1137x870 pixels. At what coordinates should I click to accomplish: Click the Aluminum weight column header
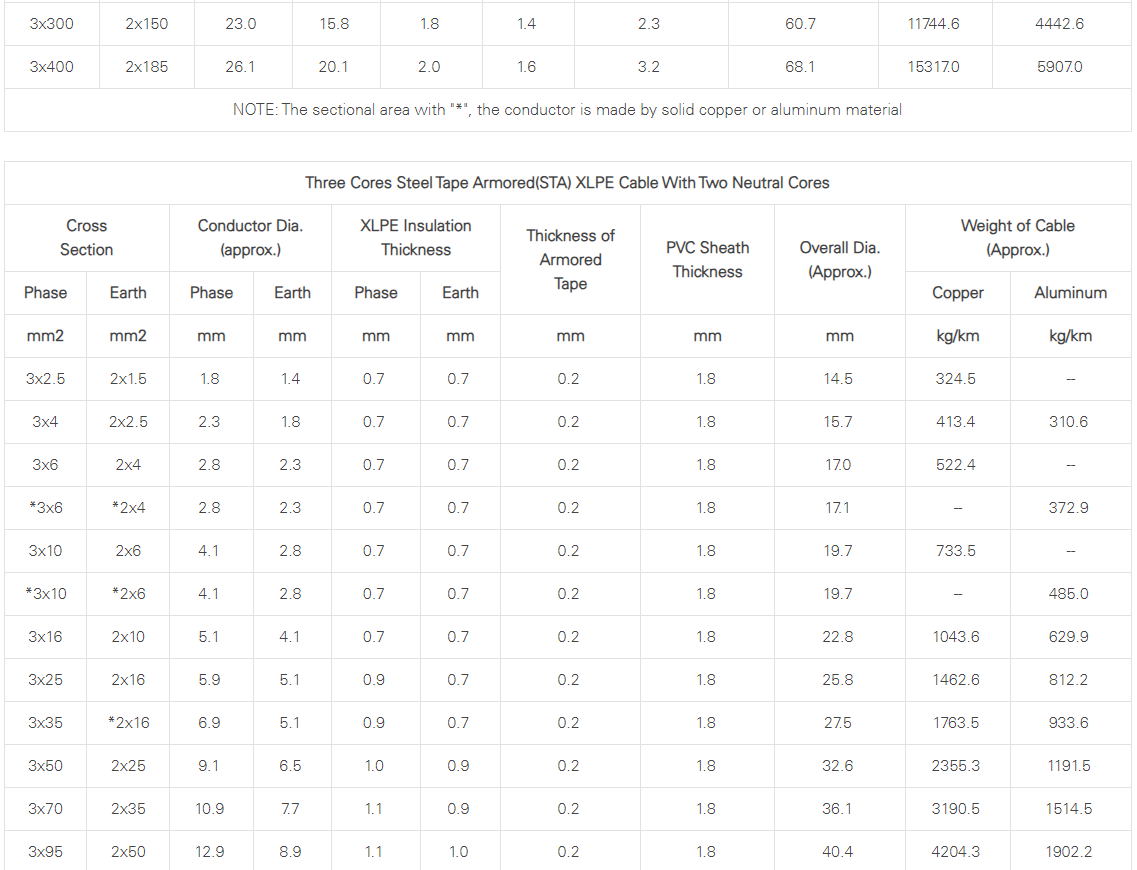click(x=1070, y=293)
